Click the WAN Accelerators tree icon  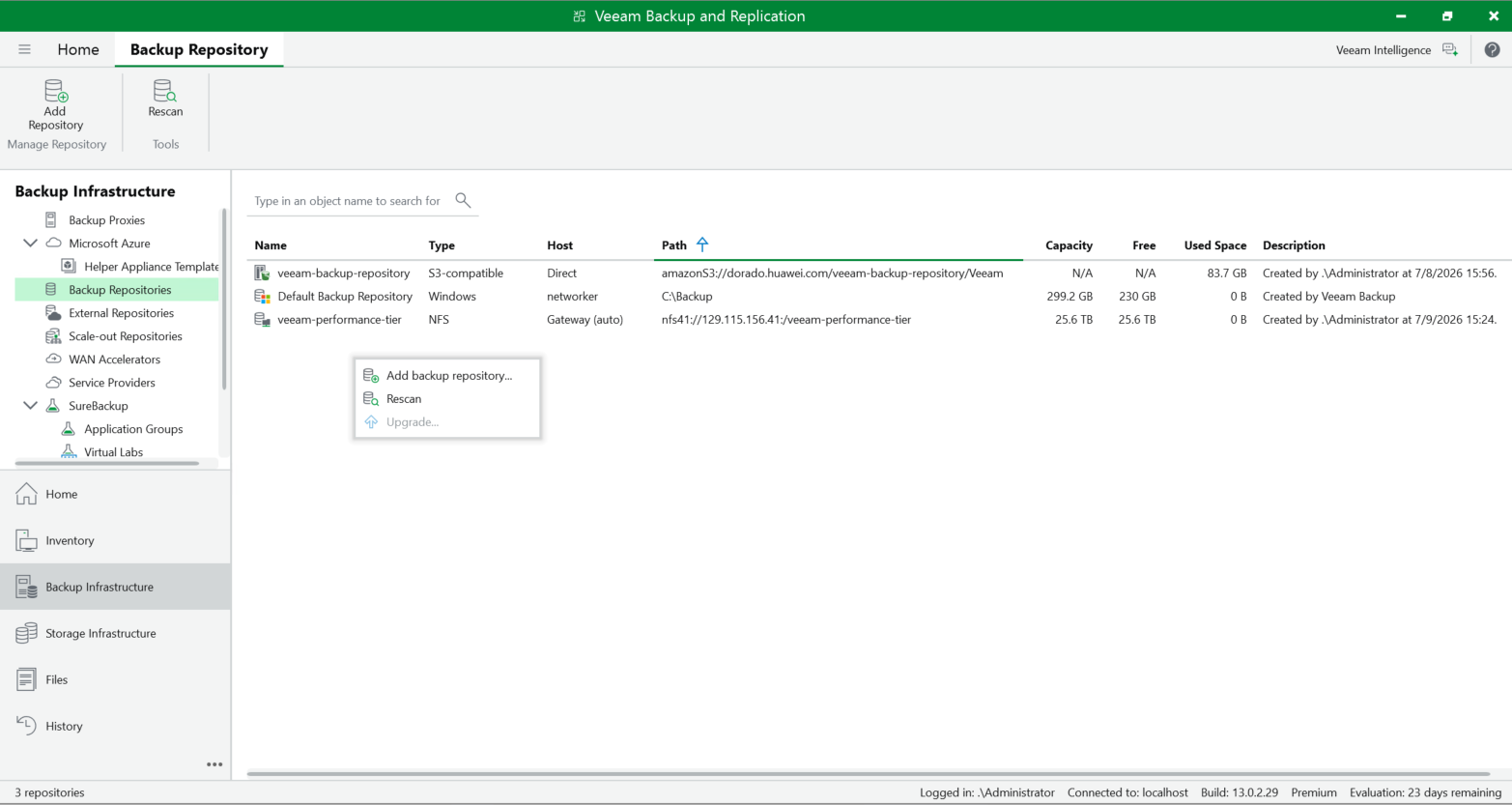(x=54, y=359)
